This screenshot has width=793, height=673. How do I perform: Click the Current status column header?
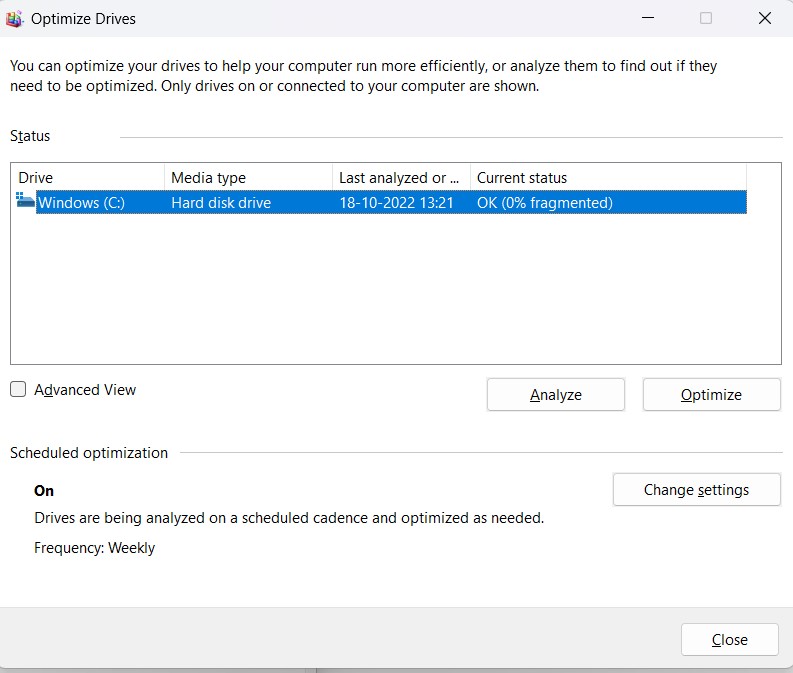coord(608,177)
